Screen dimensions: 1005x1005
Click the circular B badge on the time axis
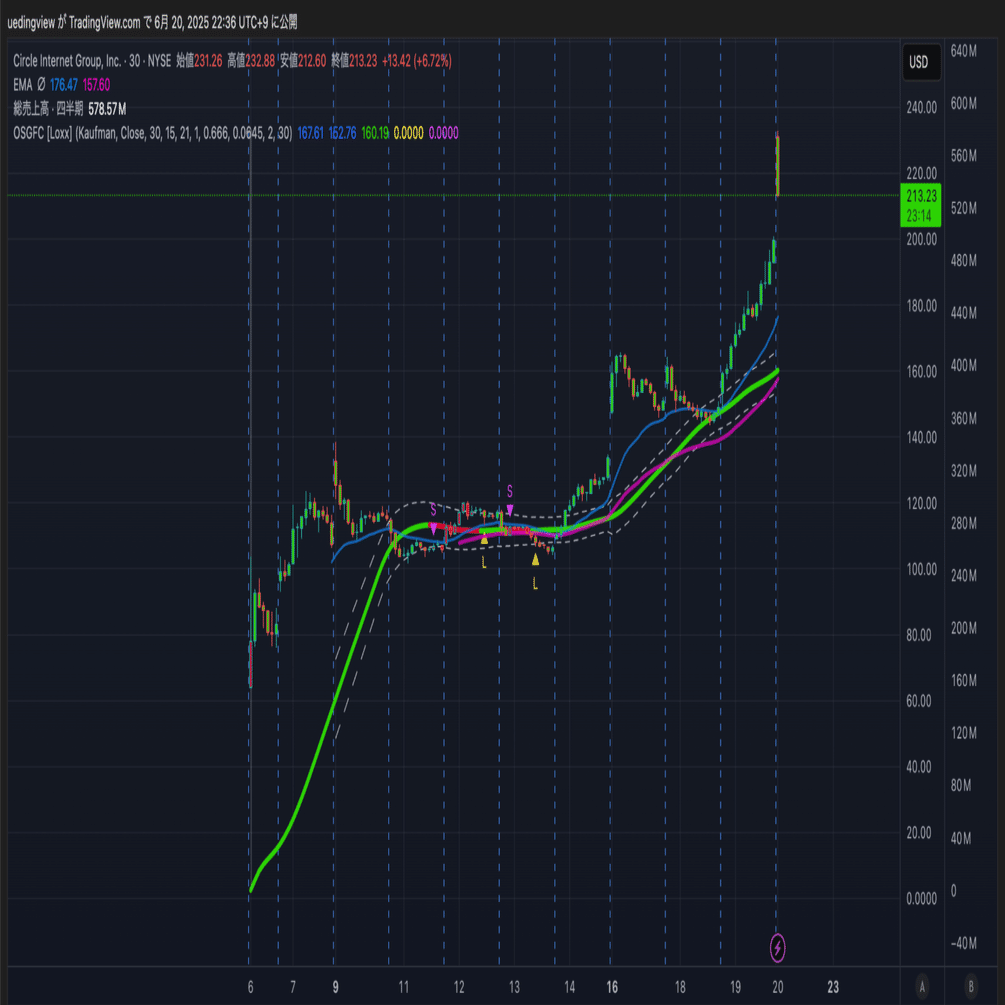click(x=970, y=986)
